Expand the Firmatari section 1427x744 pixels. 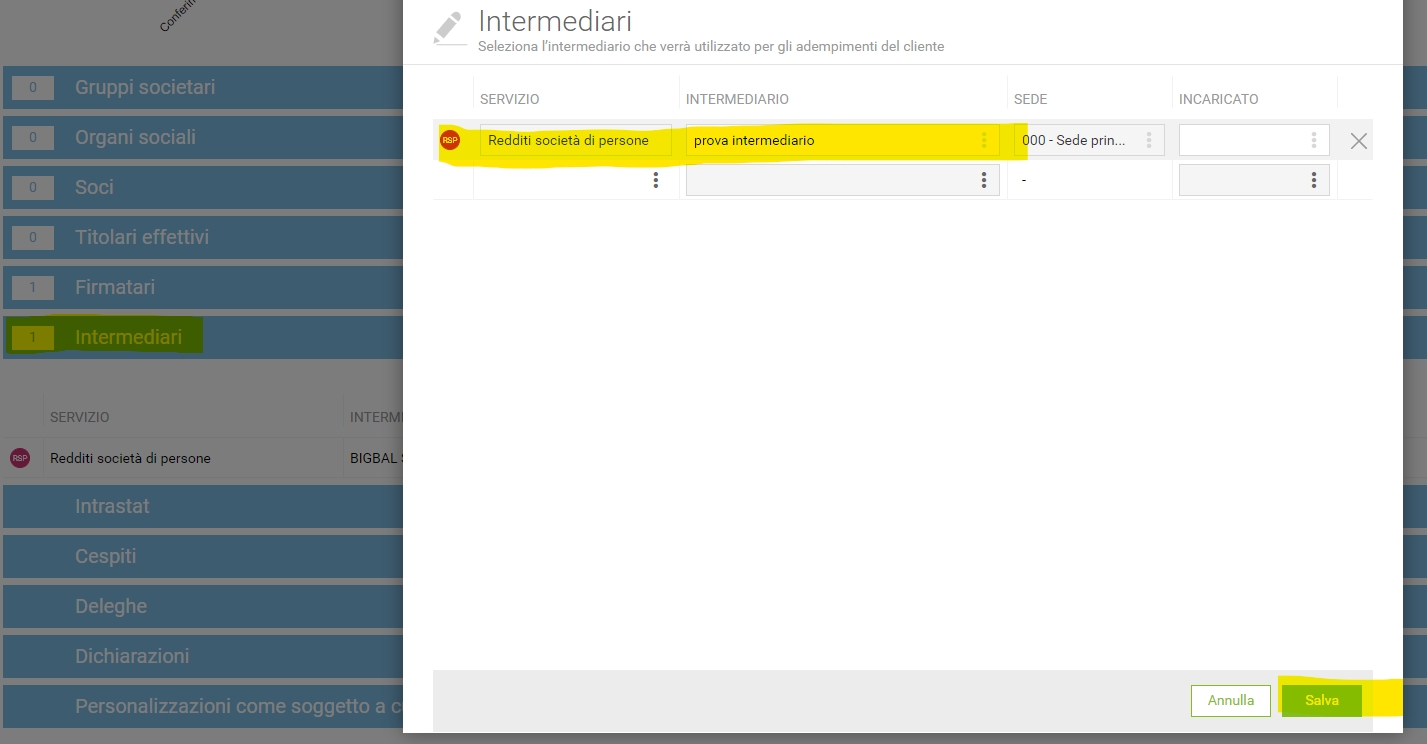203,288
